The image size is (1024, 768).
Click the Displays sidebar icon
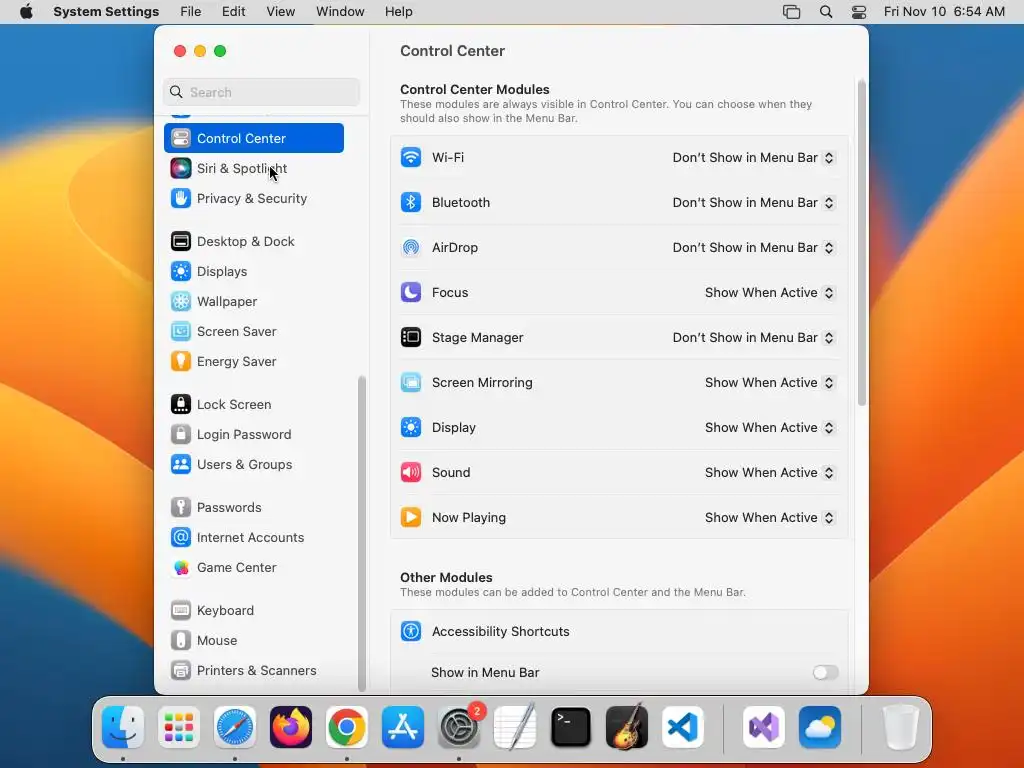pyautogui.click(x=181, y=272)
